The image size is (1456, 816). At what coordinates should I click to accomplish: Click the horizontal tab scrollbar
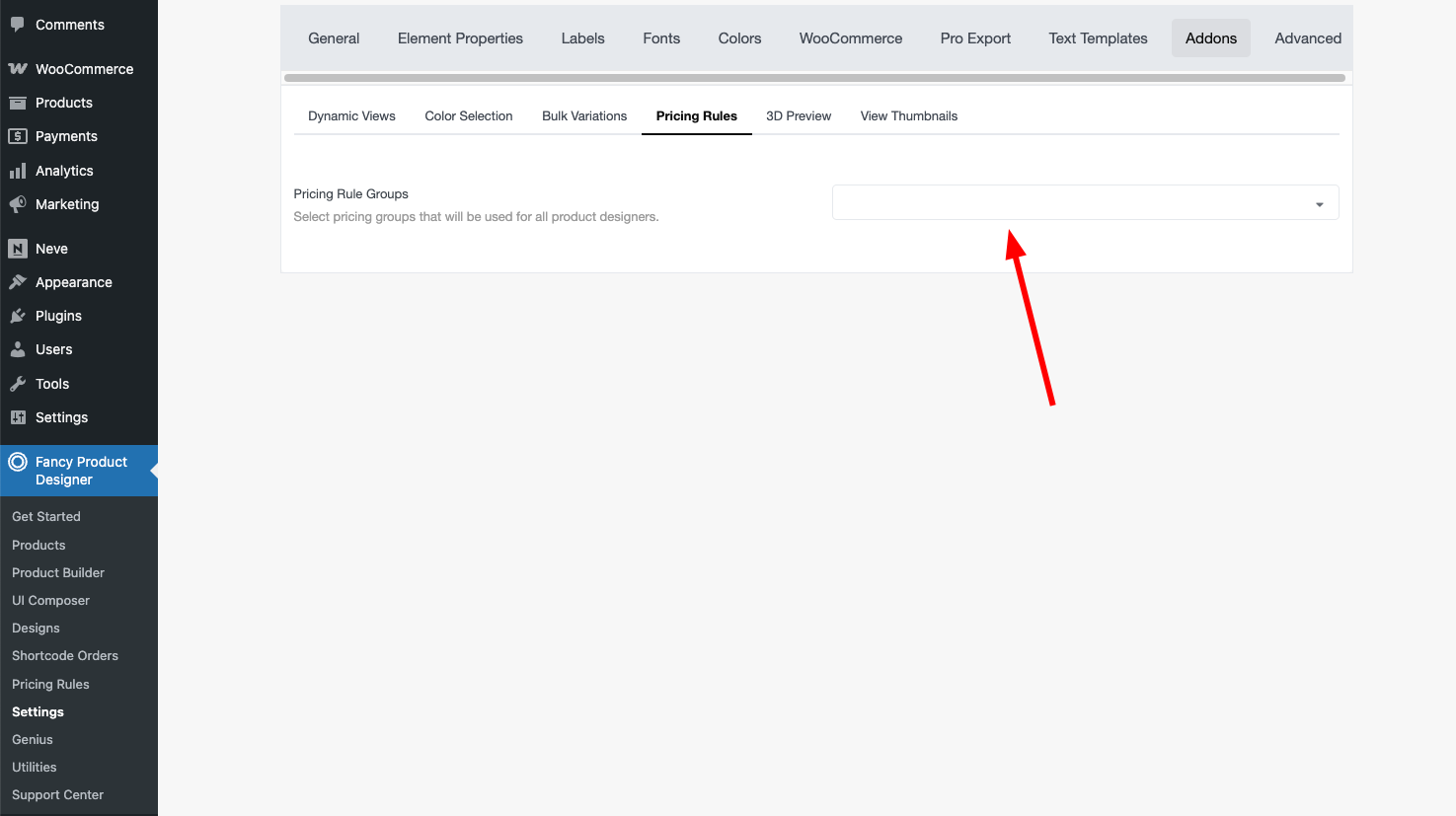tap(814, 78)
